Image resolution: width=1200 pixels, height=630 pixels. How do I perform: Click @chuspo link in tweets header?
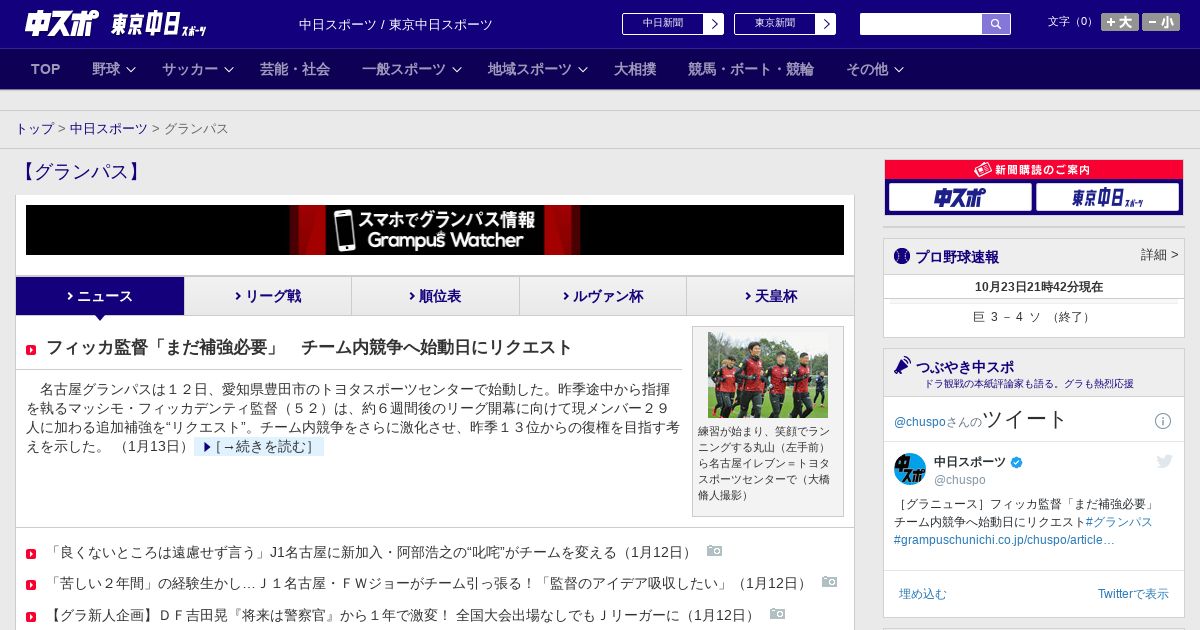(920, 422)
